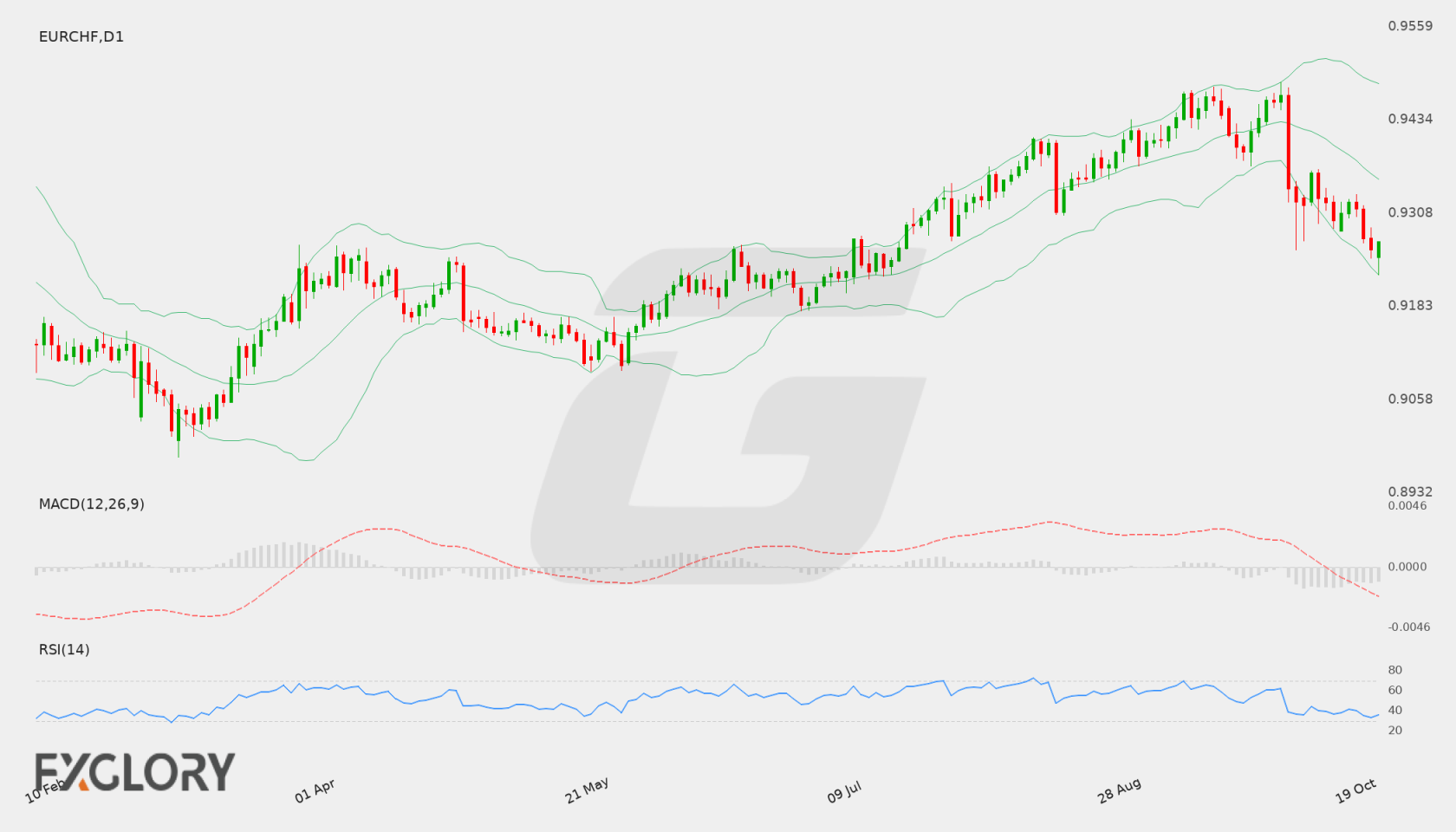
Task: Click the RSI 40 level label
Action: click(x=1395, y=710)
